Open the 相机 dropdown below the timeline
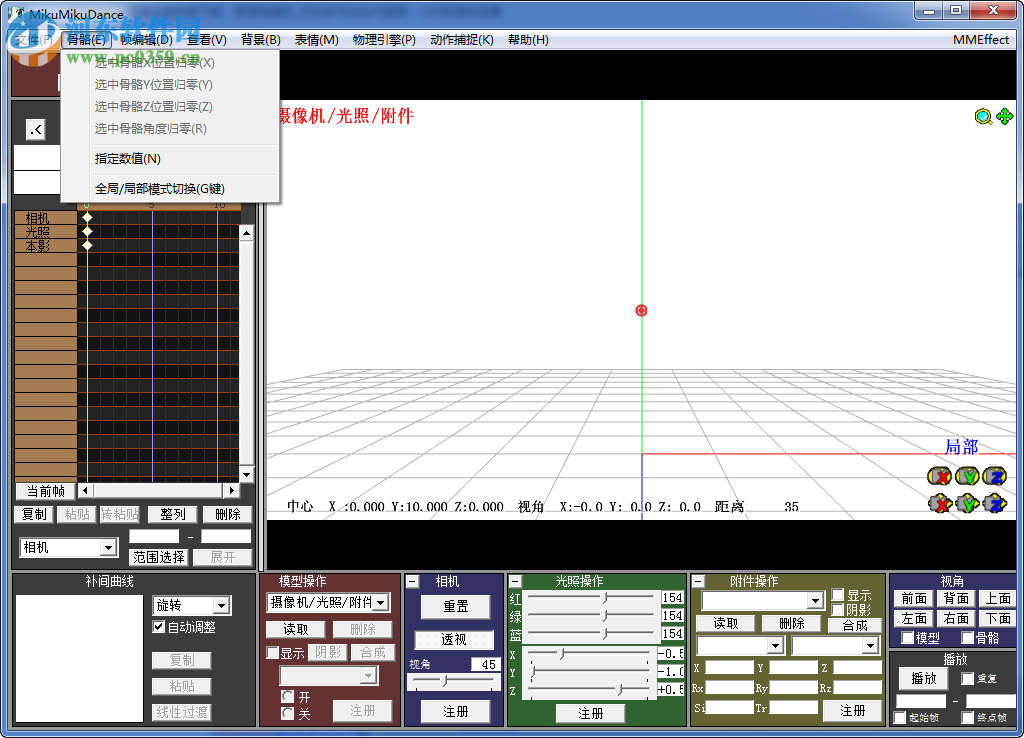1024x738 pixels. point(108,548)
